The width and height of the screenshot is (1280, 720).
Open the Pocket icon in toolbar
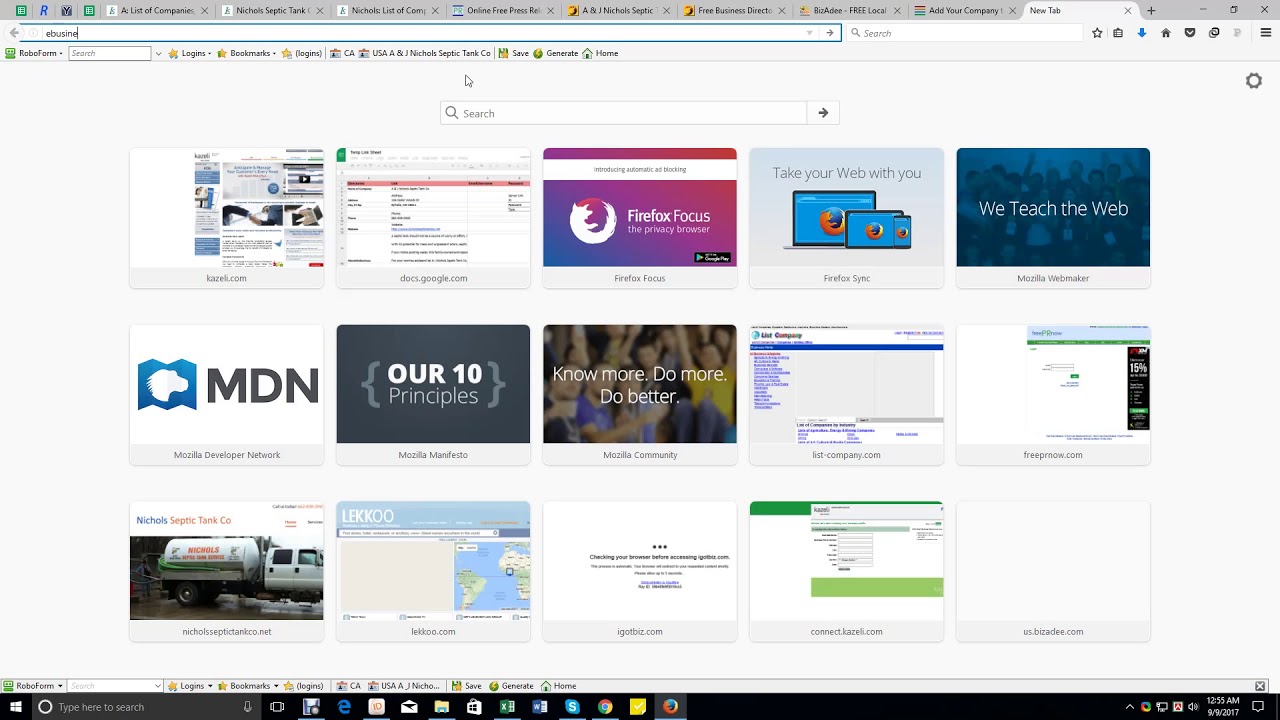(1190, 33)
